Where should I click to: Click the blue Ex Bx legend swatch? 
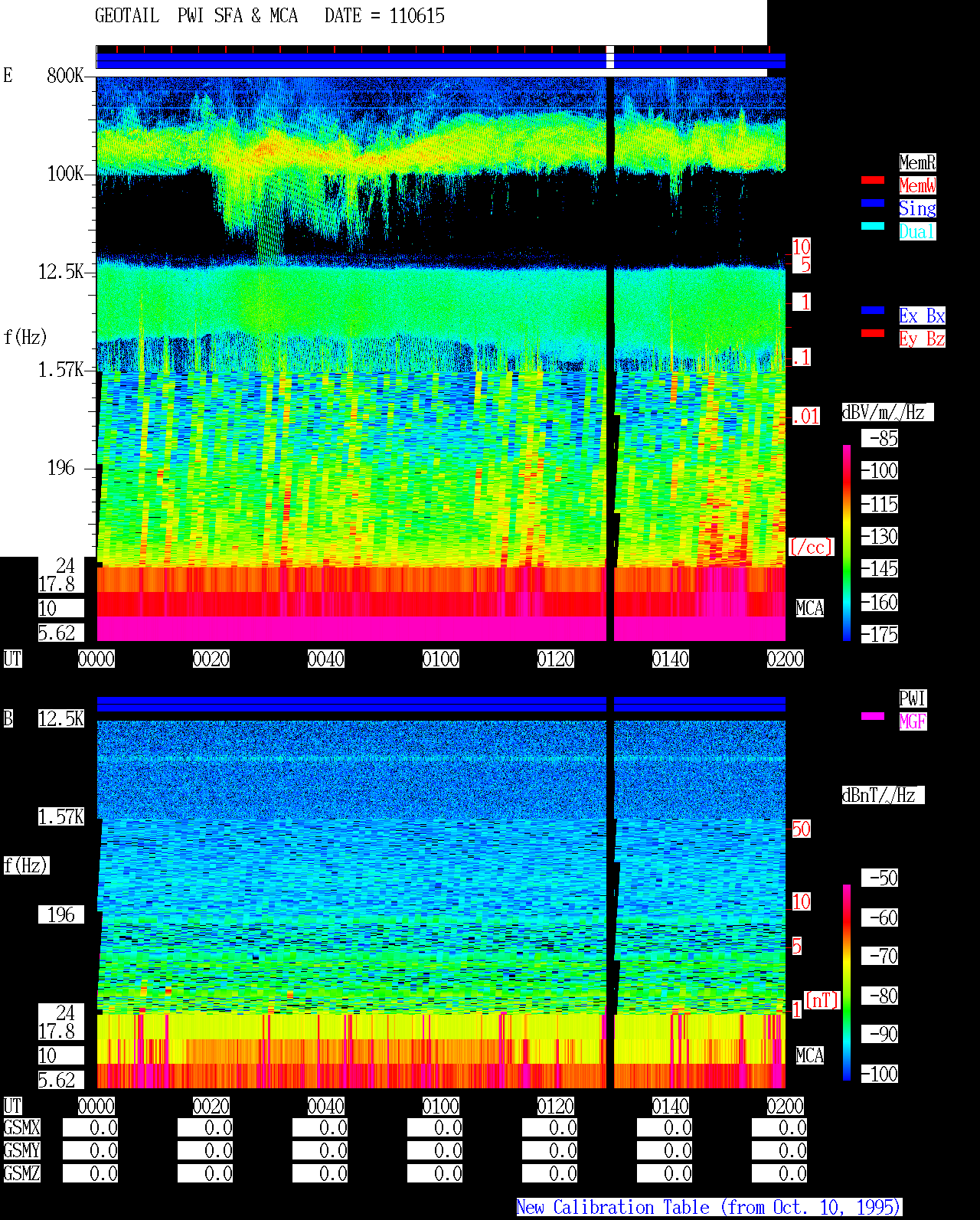873,310
